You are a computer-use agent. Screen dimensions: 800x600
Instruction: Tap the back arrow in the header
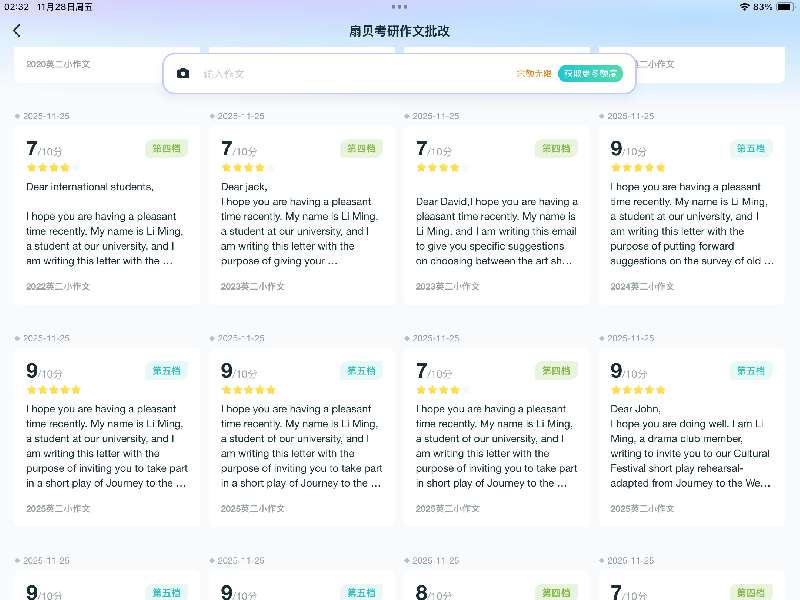click(x=17, y=31)
